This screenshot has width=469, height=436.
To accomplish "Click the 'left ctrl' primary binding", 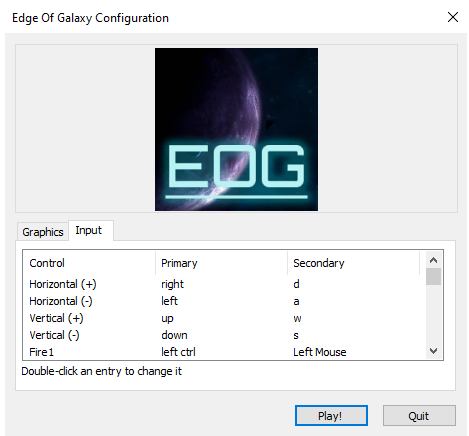I will tap(178, 352).
